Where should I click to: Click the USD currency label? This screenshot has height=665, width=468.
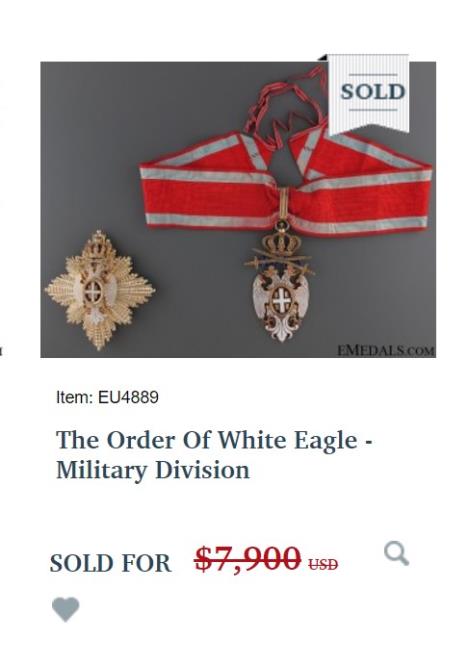[x=323, y=564]
